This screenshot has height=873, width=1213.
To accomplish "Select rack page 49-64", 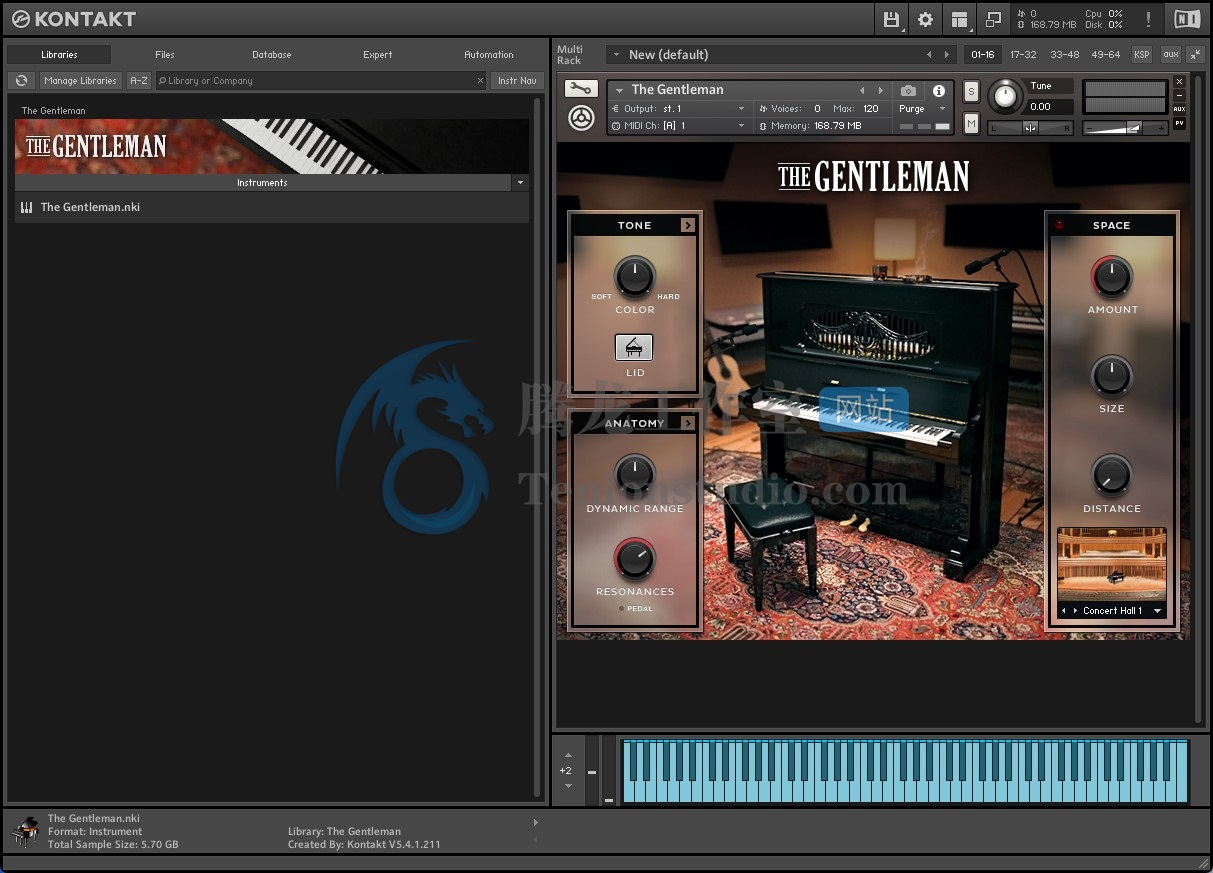I will point(1106,55).
